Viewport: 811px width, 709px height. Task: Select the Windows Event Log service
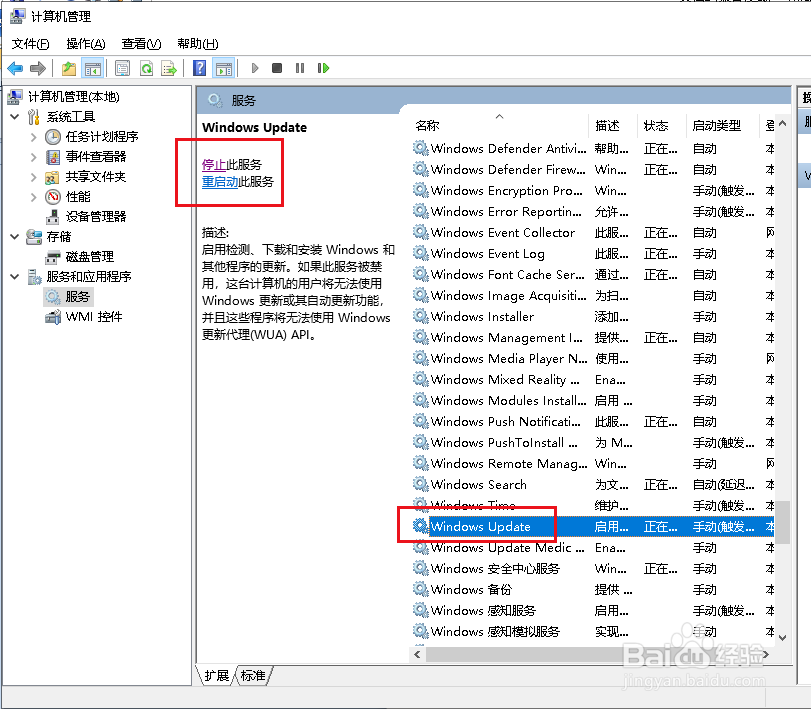[593, 254]
